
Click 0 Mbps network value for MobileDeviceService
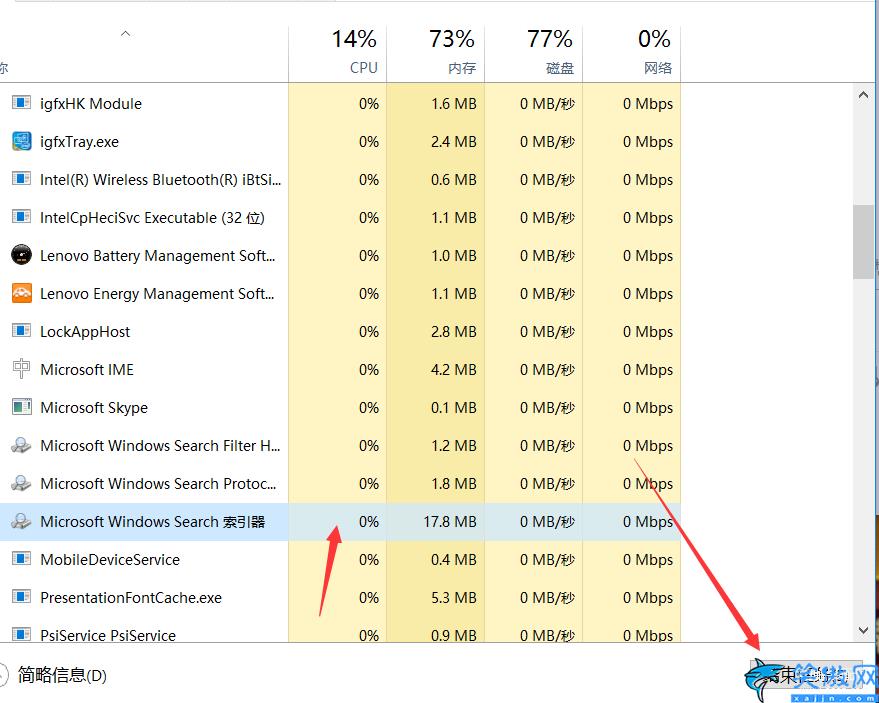tap(648, 560)
